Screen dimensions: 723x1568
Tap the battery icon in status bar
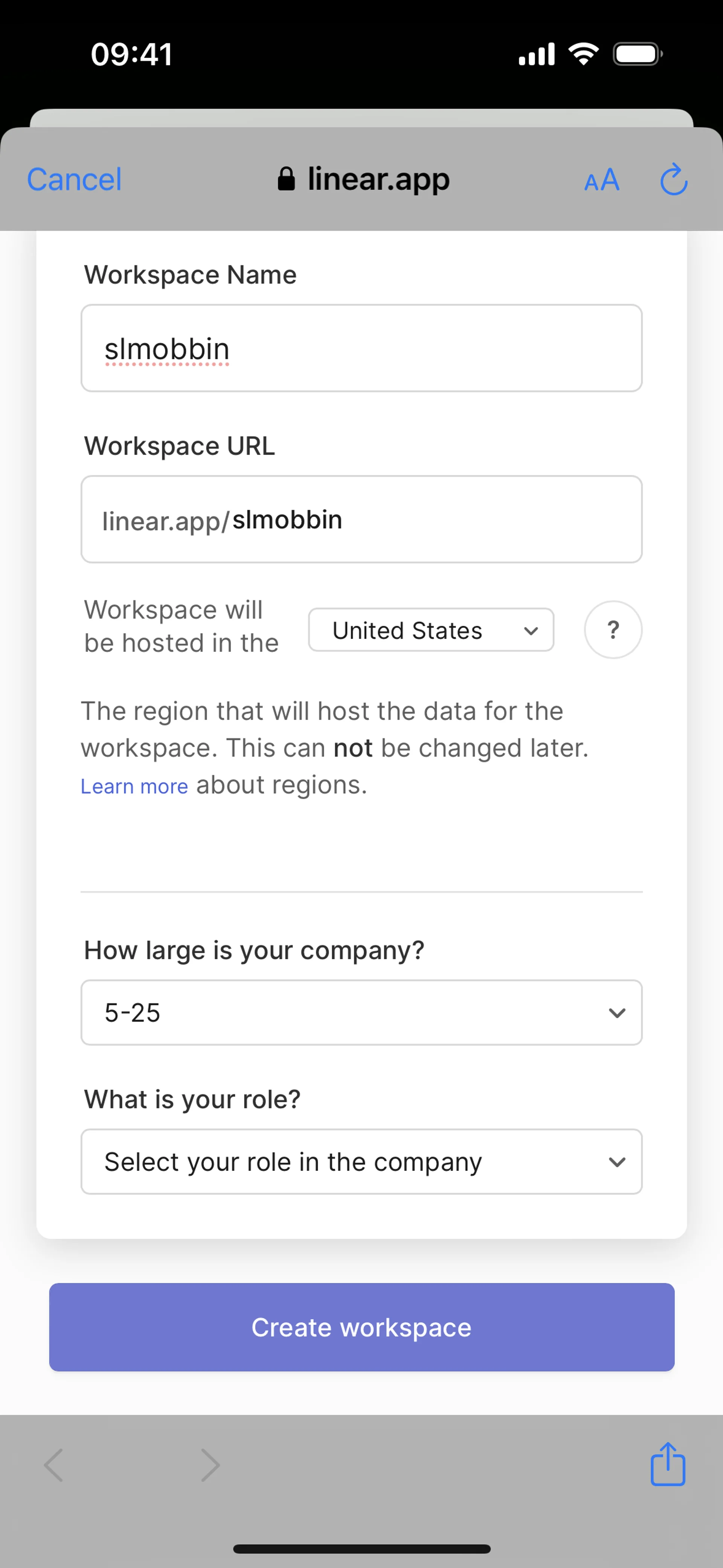tap(637, 54)
